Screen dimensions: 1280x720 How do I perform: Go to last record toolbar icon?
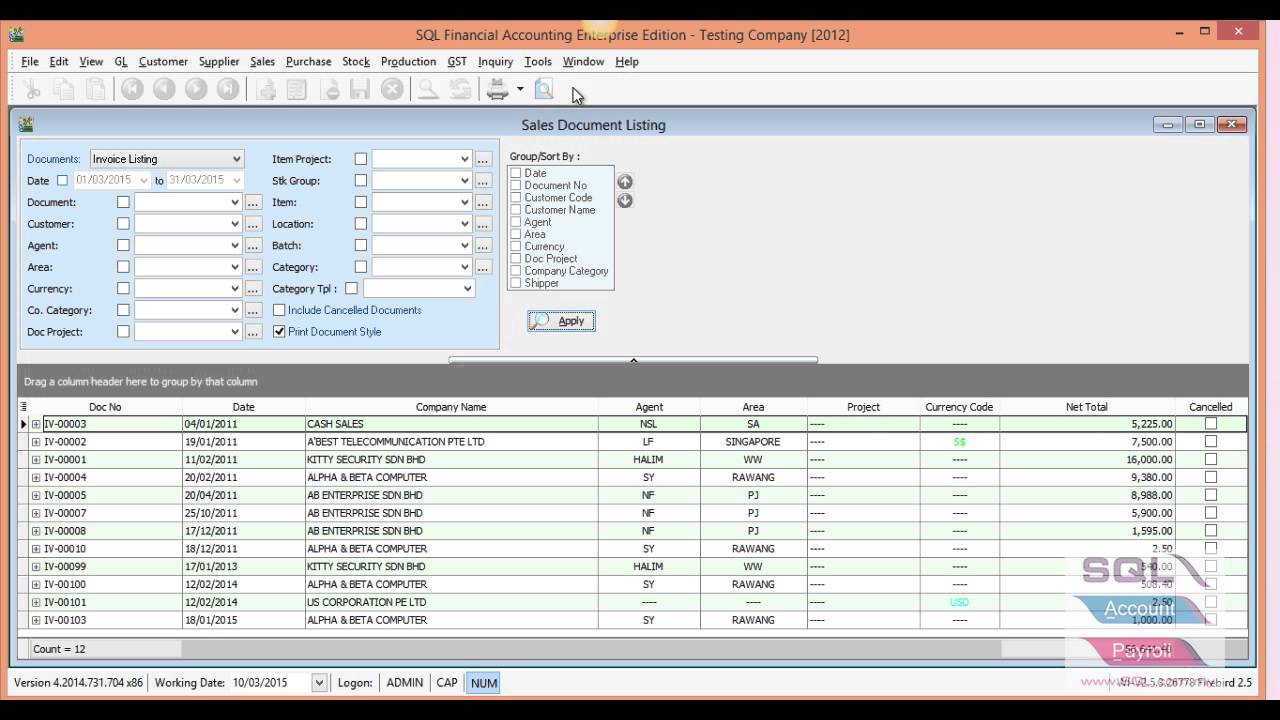coord(228,90)
